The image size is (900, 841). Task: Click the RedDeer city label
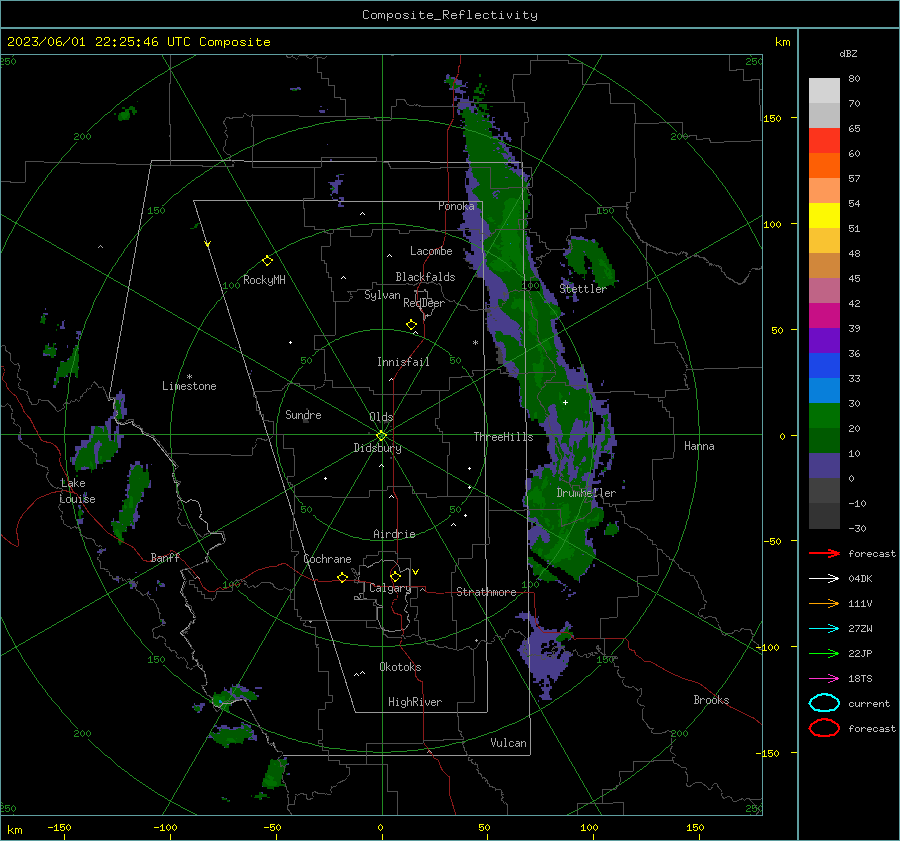click(x=424, y=303)
